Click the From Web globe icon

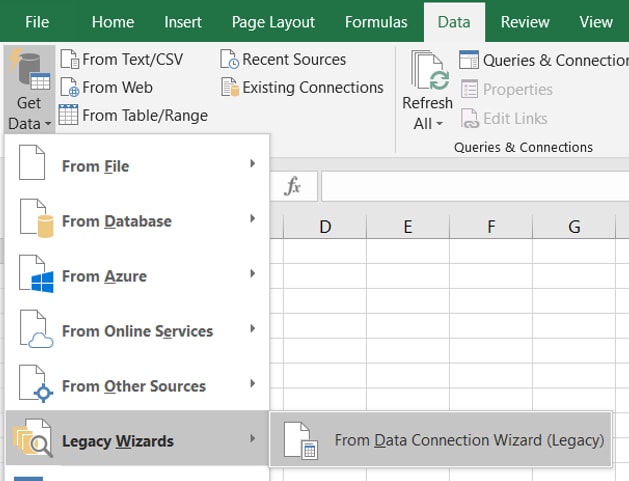coord(69,88)
